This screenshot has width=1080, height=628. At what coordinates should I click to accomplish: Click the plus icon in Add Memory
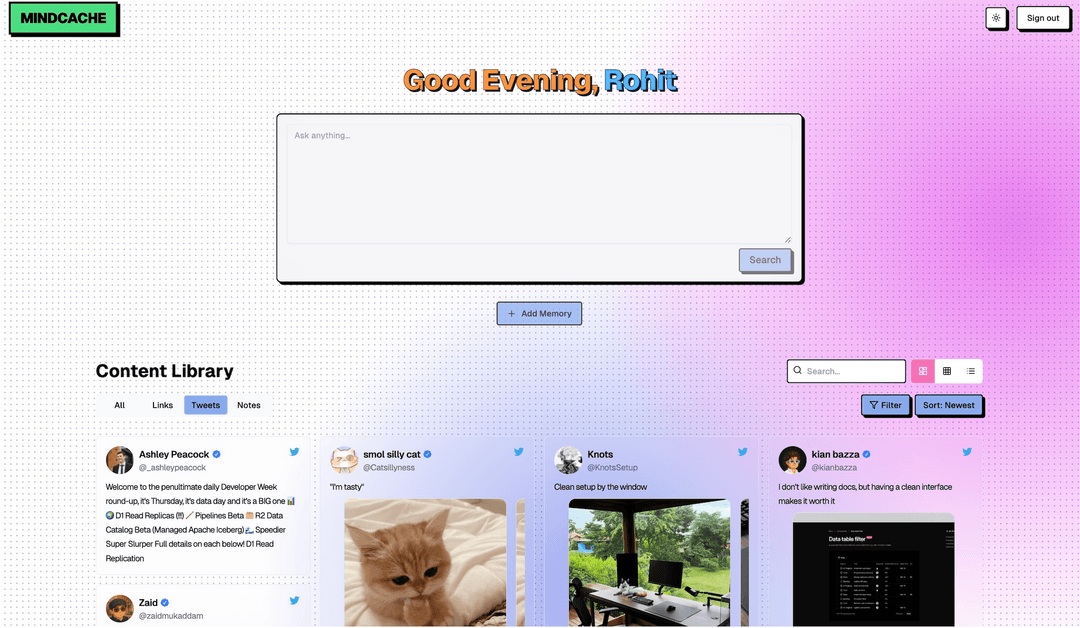click(512, 313)
